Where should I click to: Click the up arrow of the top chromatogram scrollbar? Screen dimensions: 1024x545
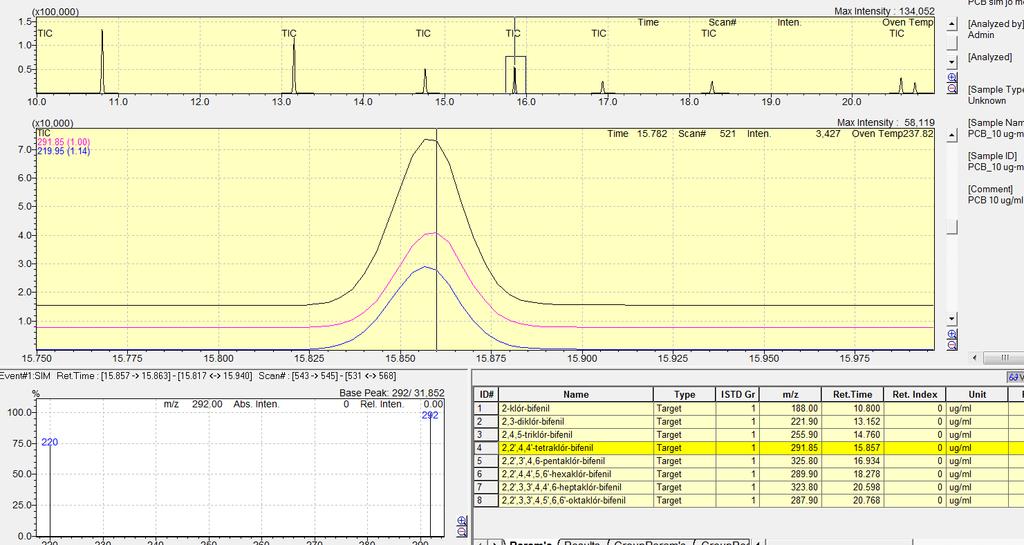[x=952, y=23]
